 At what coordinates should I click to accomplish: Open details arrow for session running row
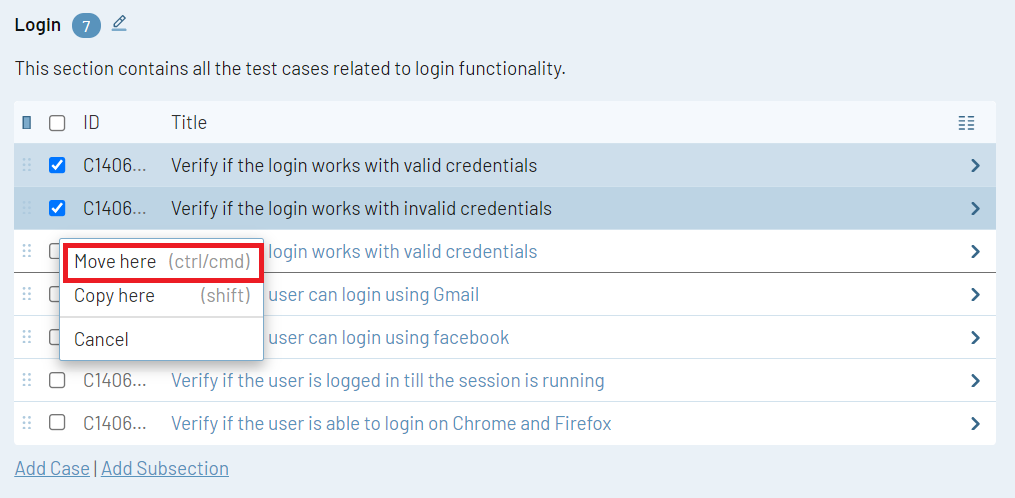(975, 381)
